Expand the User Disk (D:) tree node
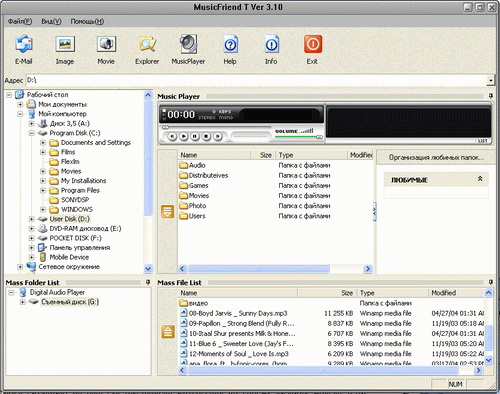500x394 pixels. click(31, 219)
